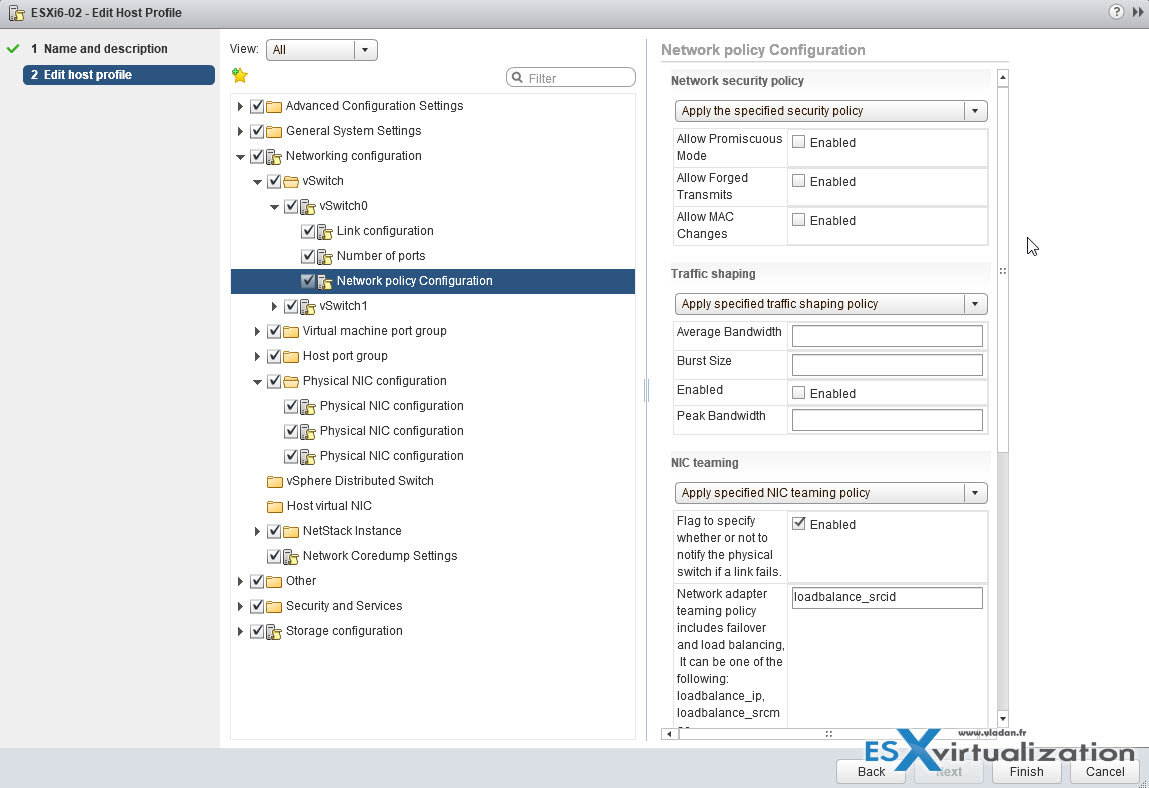Click the vSwitch folder icon
Image resolution: width=1149 pixels, height=788 pixels.
(291, 181)
